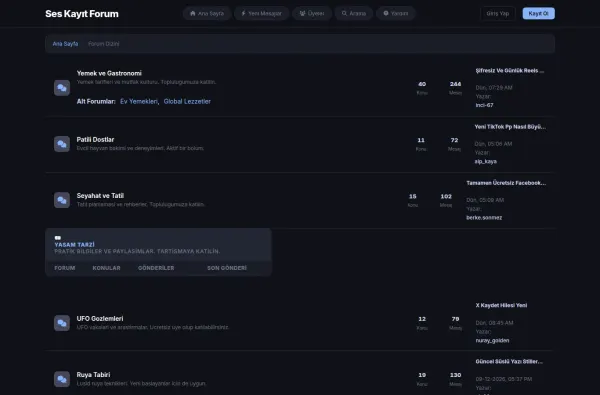This screenshot has width=600, height=395.
Task: Open last post Güncel Süslü Yazı Stiller...
Action: [x=509, y=362]
